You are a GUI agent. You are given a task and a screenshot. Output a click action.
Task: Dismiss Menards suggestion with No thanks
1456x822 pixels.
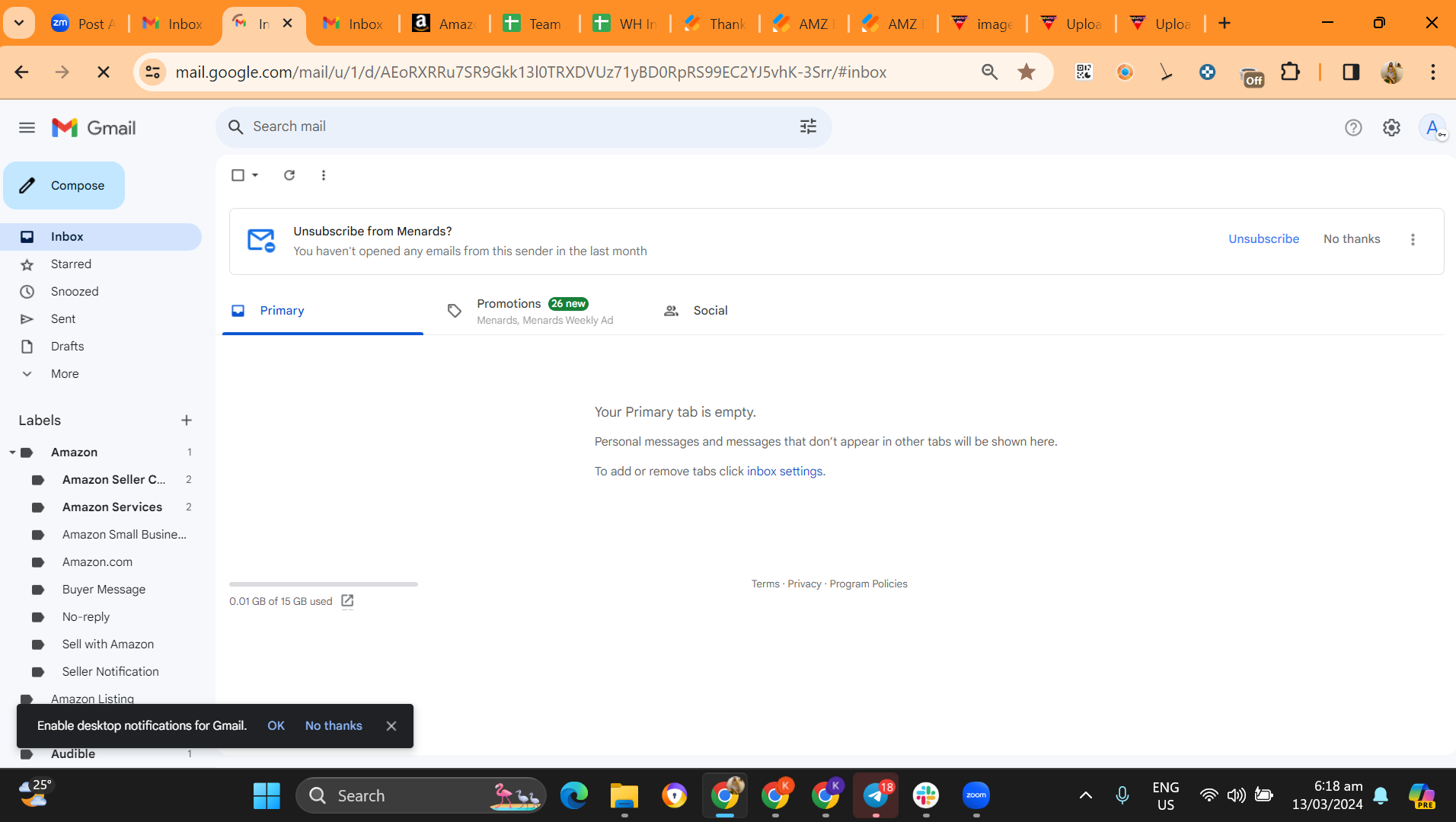coord(1352,238)
